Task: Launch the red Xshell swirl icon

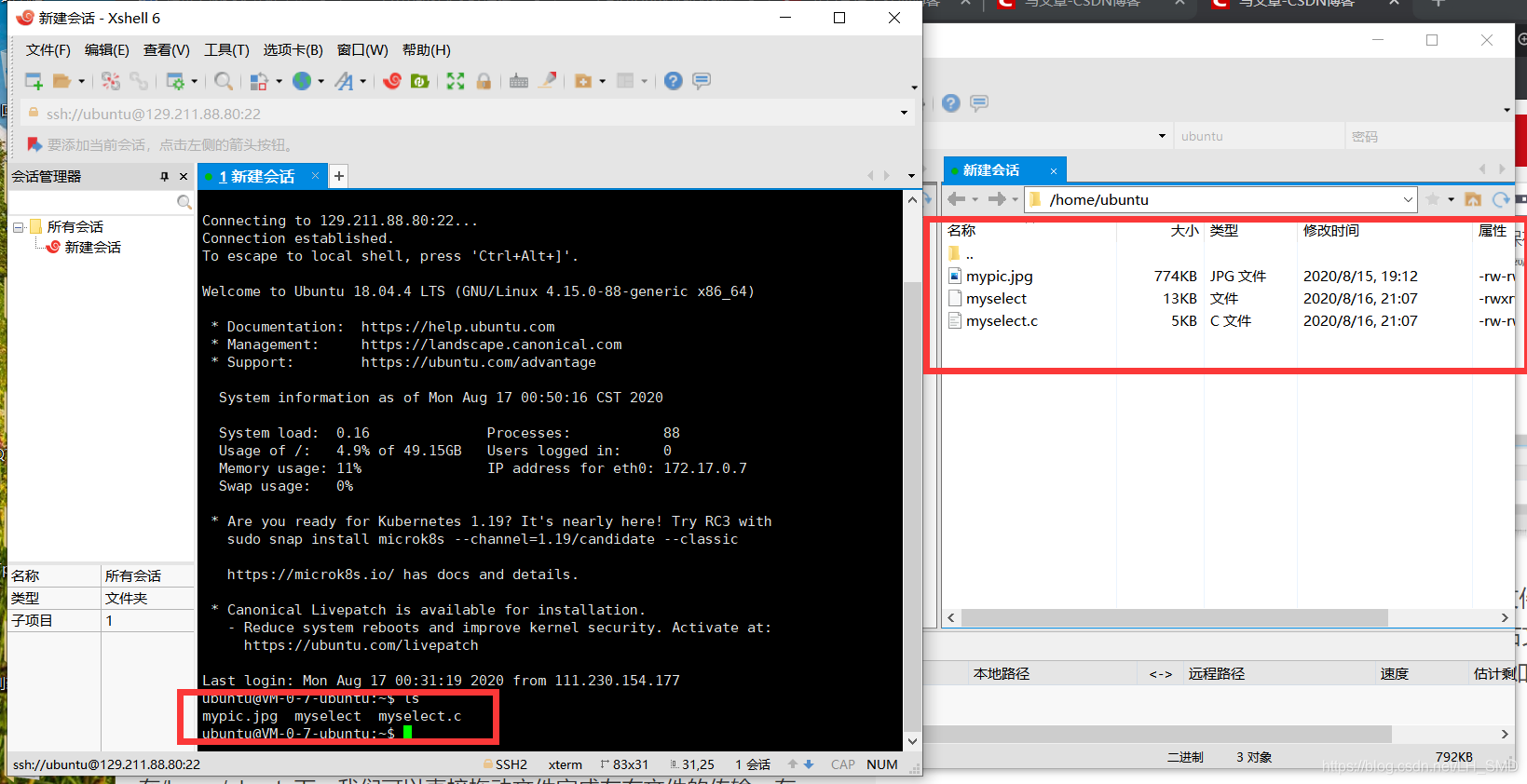Action: click(392, 81)
